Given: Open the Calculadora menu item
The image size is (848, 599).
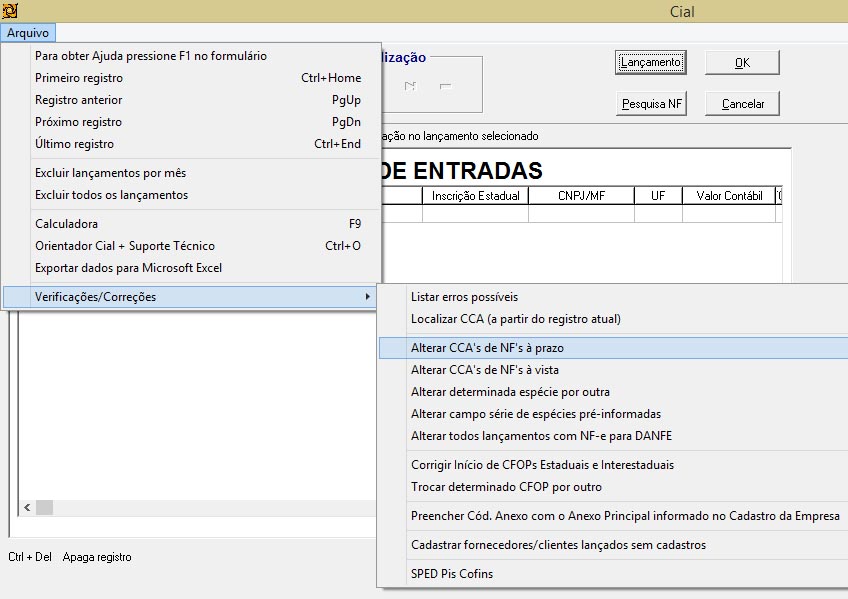Looking at the screenshot, I should [66, 224].
